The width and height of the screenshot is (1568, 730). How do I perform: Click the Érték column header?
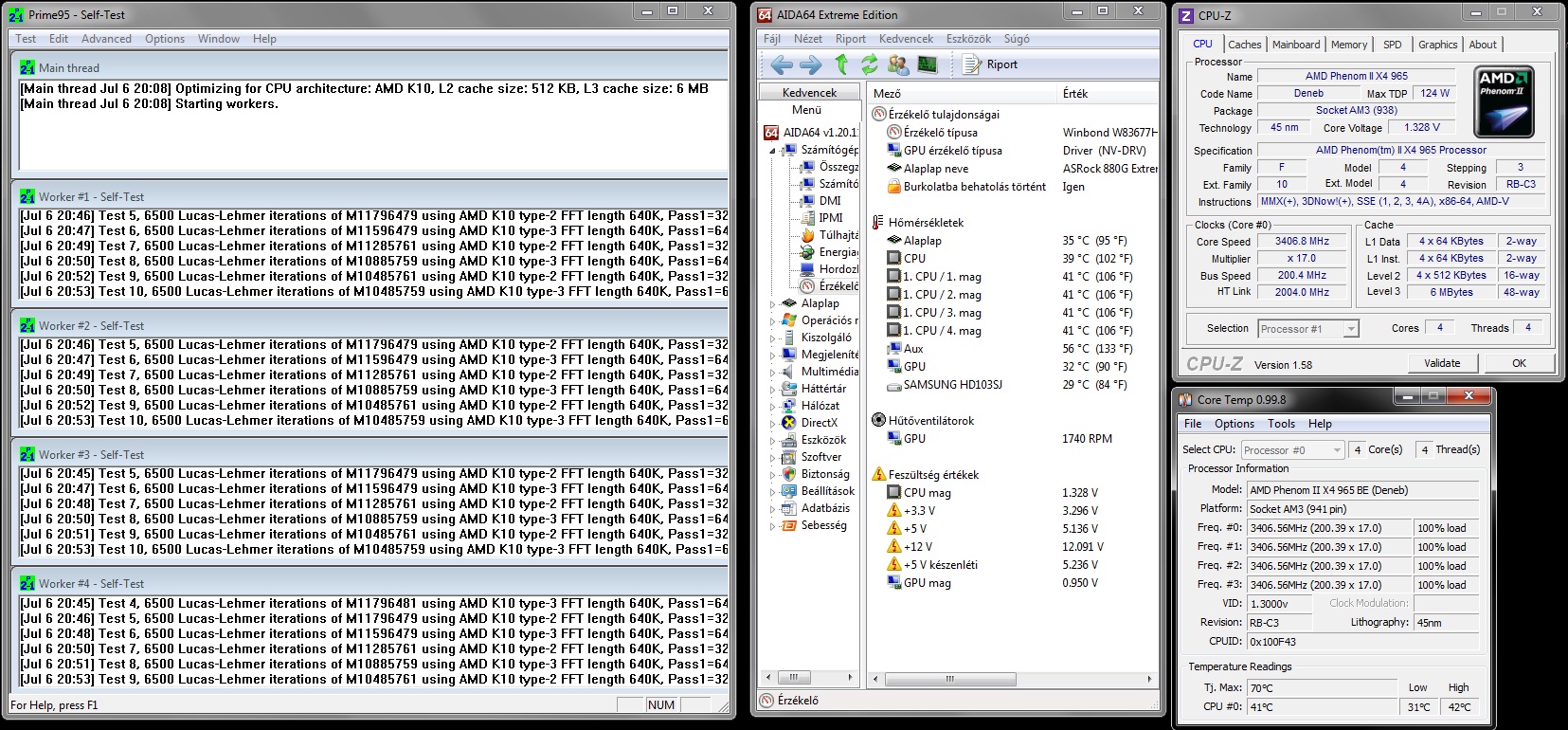[x=1107, y=94]
